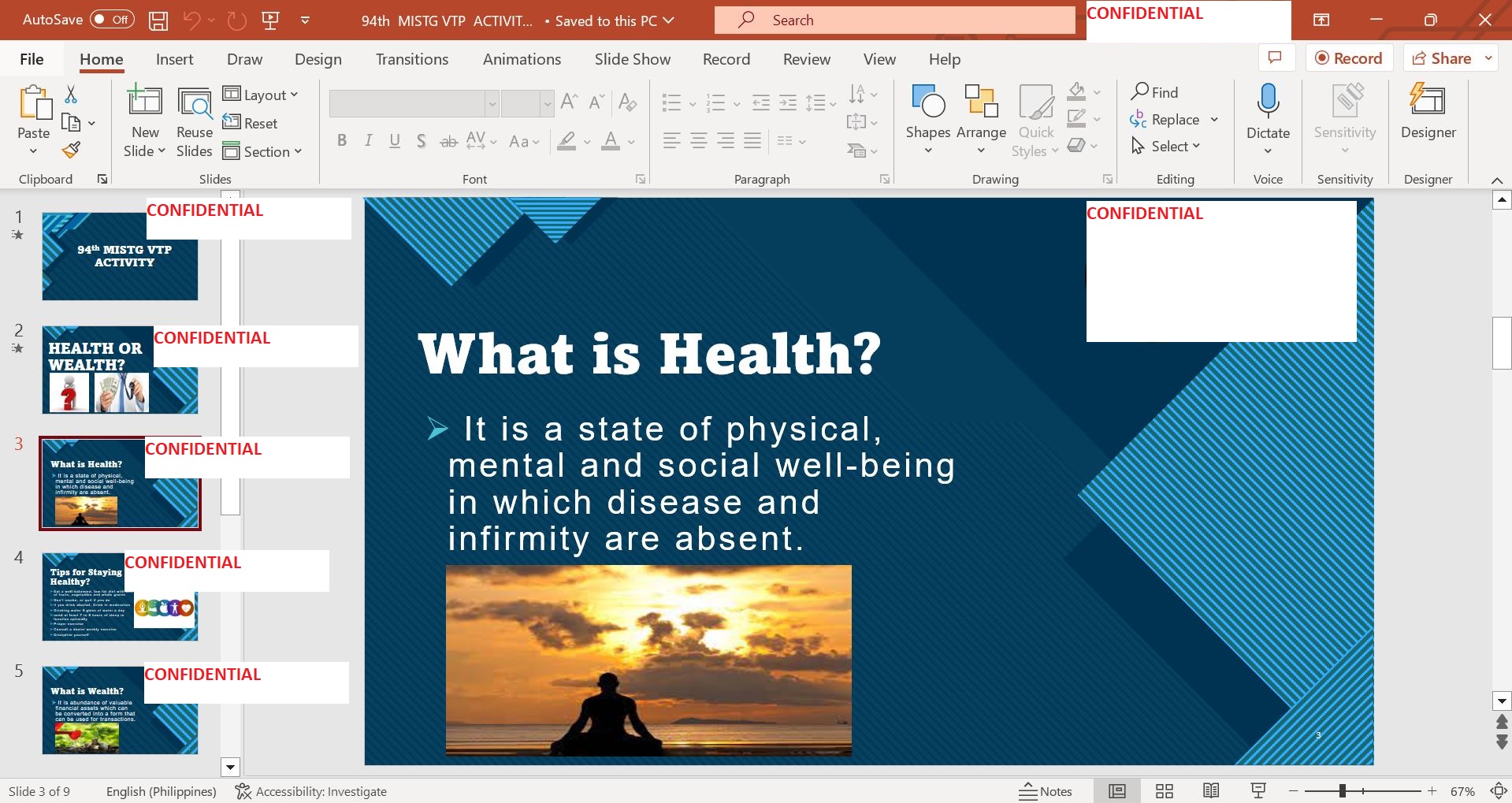Insert a New Slide
Image resolution: width=1512 pixels, height=803 pixels.
click(x=145, y=121)
